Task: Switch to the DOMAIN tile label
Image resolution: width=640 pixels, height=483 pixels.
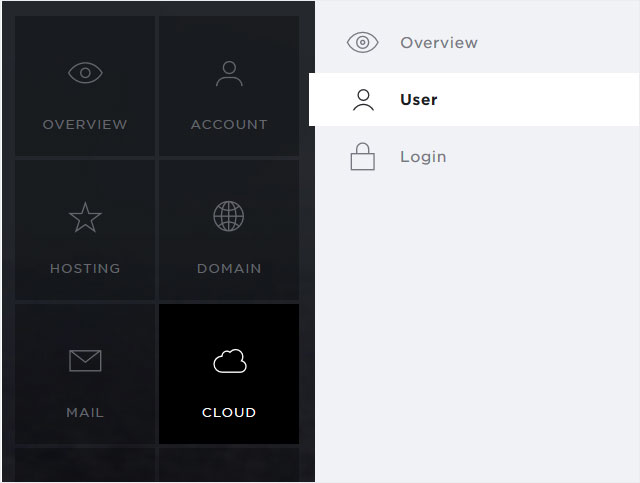Action: click(229, 268)
